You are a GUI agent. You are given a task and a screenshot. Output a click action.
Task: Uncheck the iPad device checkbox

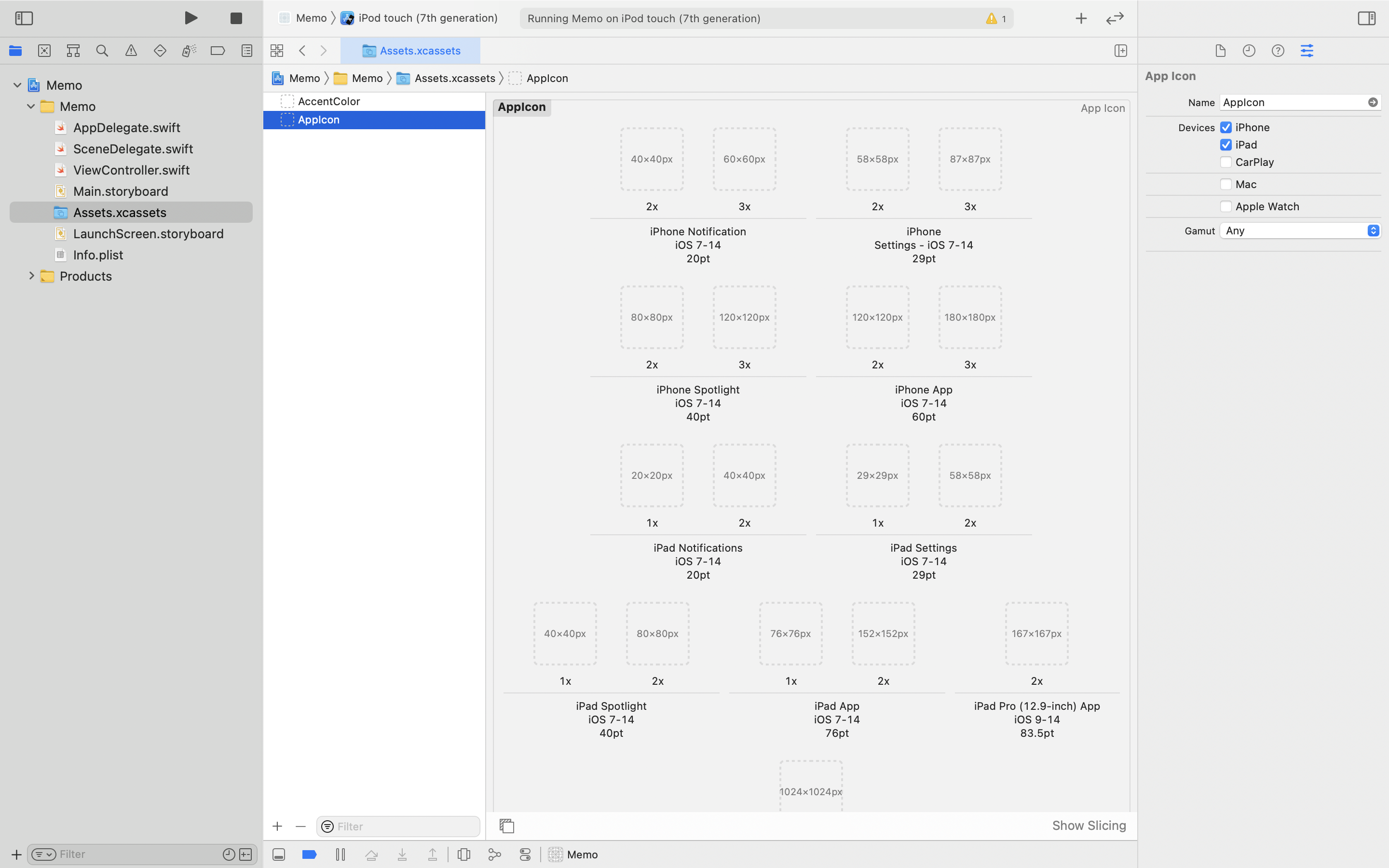(1226, 145)
